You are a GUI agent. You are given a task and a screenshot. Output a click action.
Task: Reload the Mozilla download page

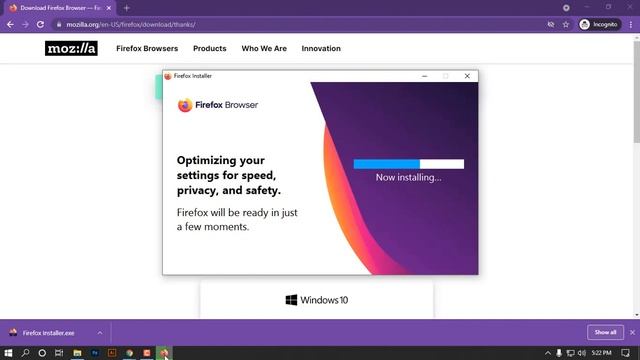(40, 24)
